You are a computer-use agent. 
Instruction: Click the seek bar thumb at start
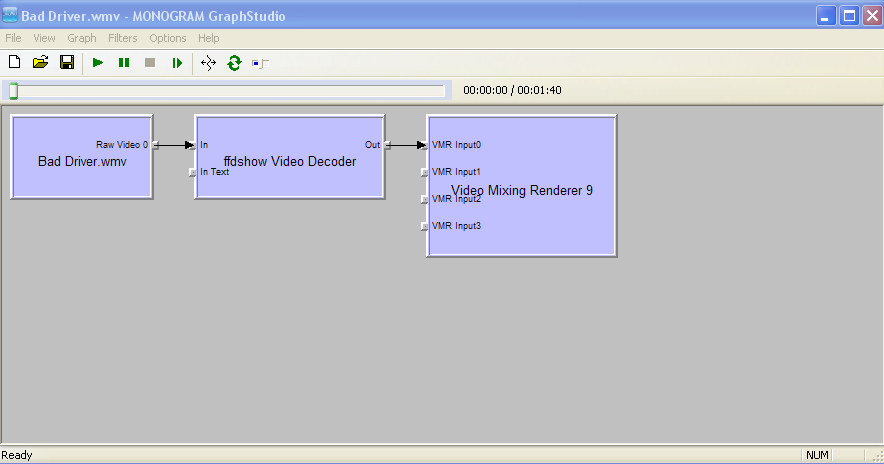pos(14,91)
